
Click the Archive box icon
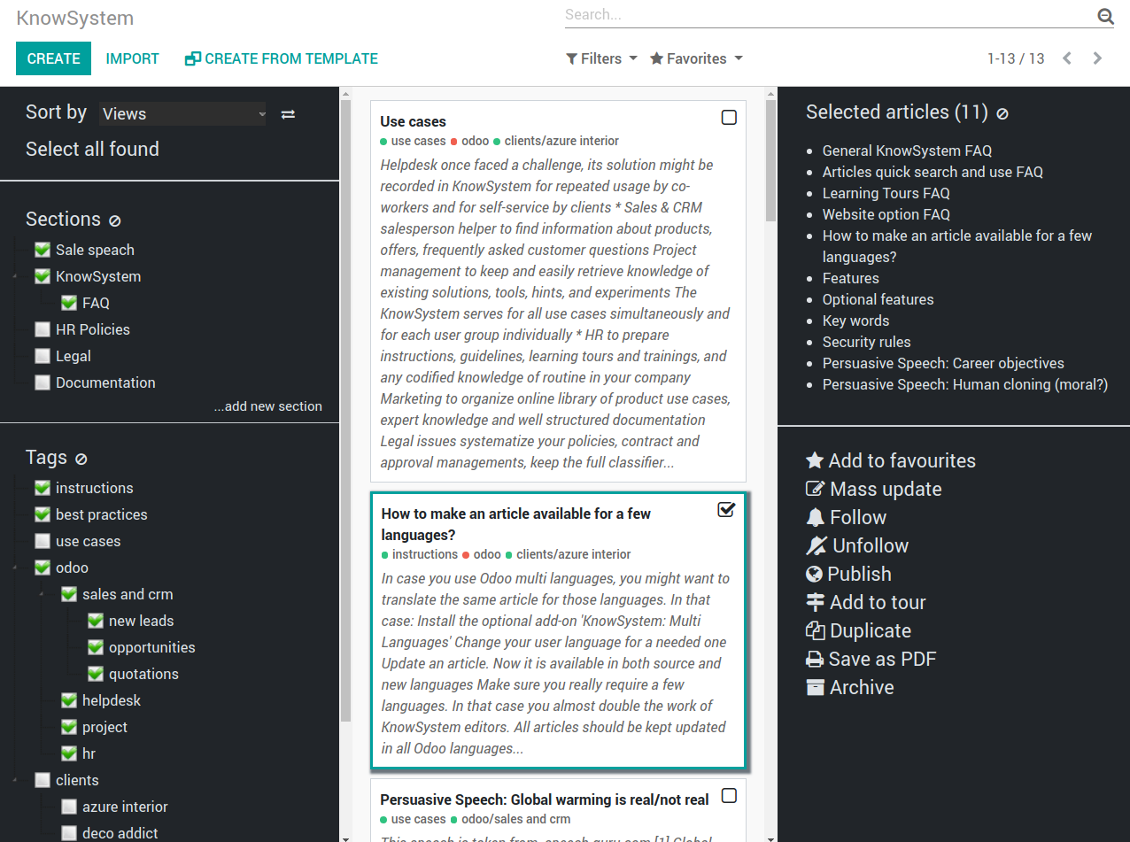(814, 687)
